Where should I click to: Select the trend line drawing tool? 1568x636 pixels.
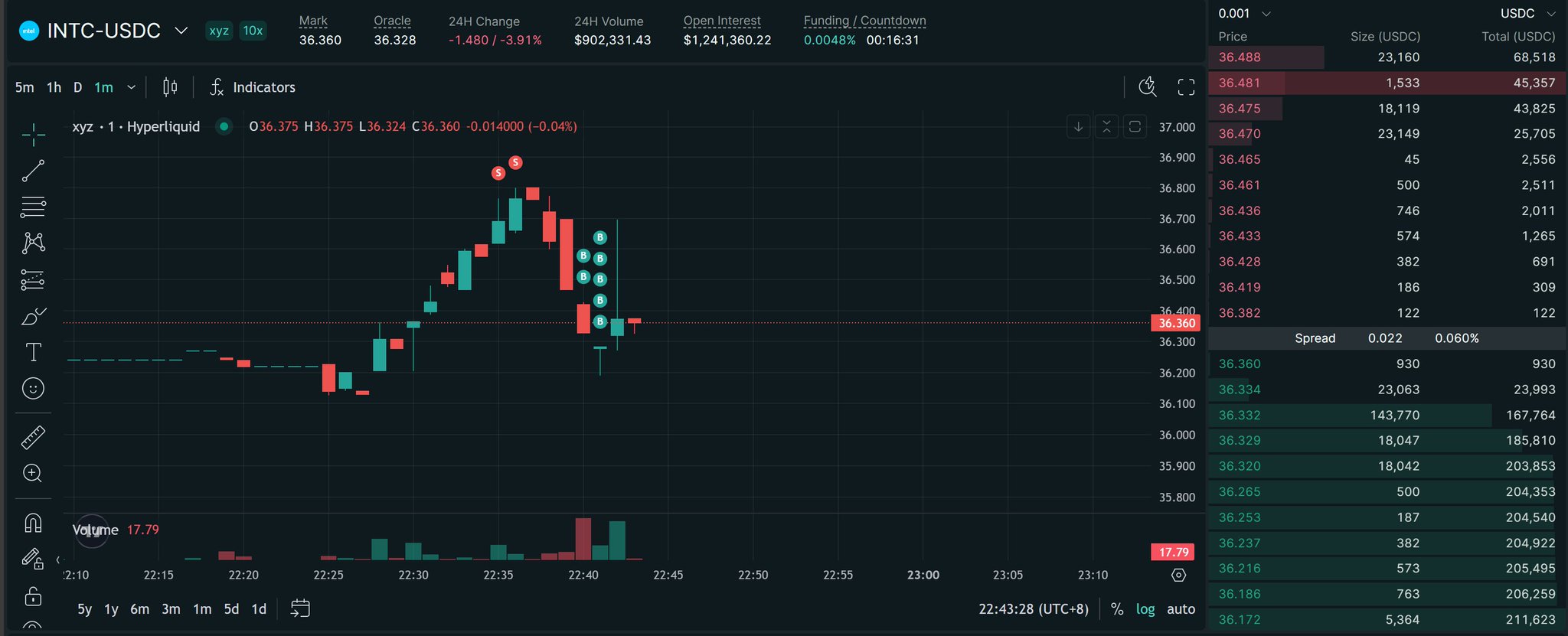33,171
